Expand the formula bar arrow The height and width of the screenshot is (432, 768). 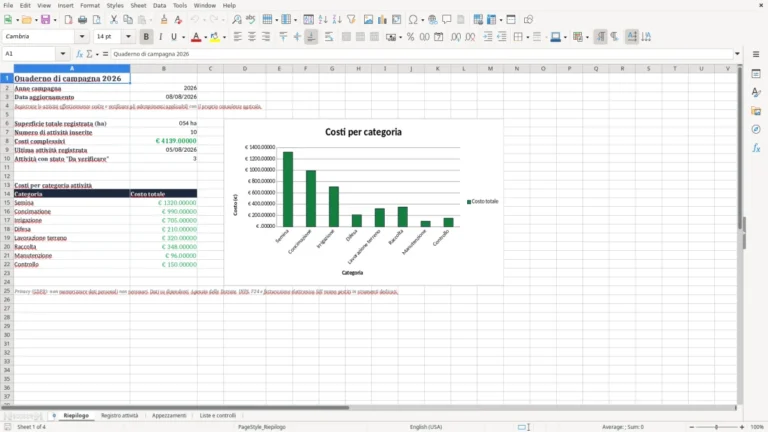point(737,54)
